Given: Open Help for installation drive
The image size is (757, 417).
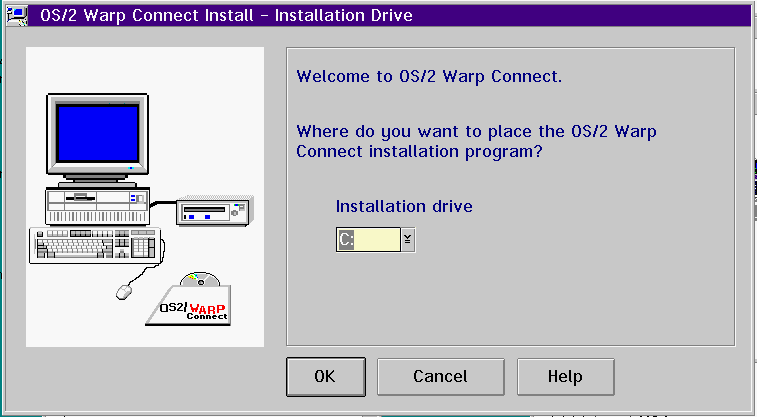Looking at the screenshot, I should pyautogui.click(x=565, y=376).
